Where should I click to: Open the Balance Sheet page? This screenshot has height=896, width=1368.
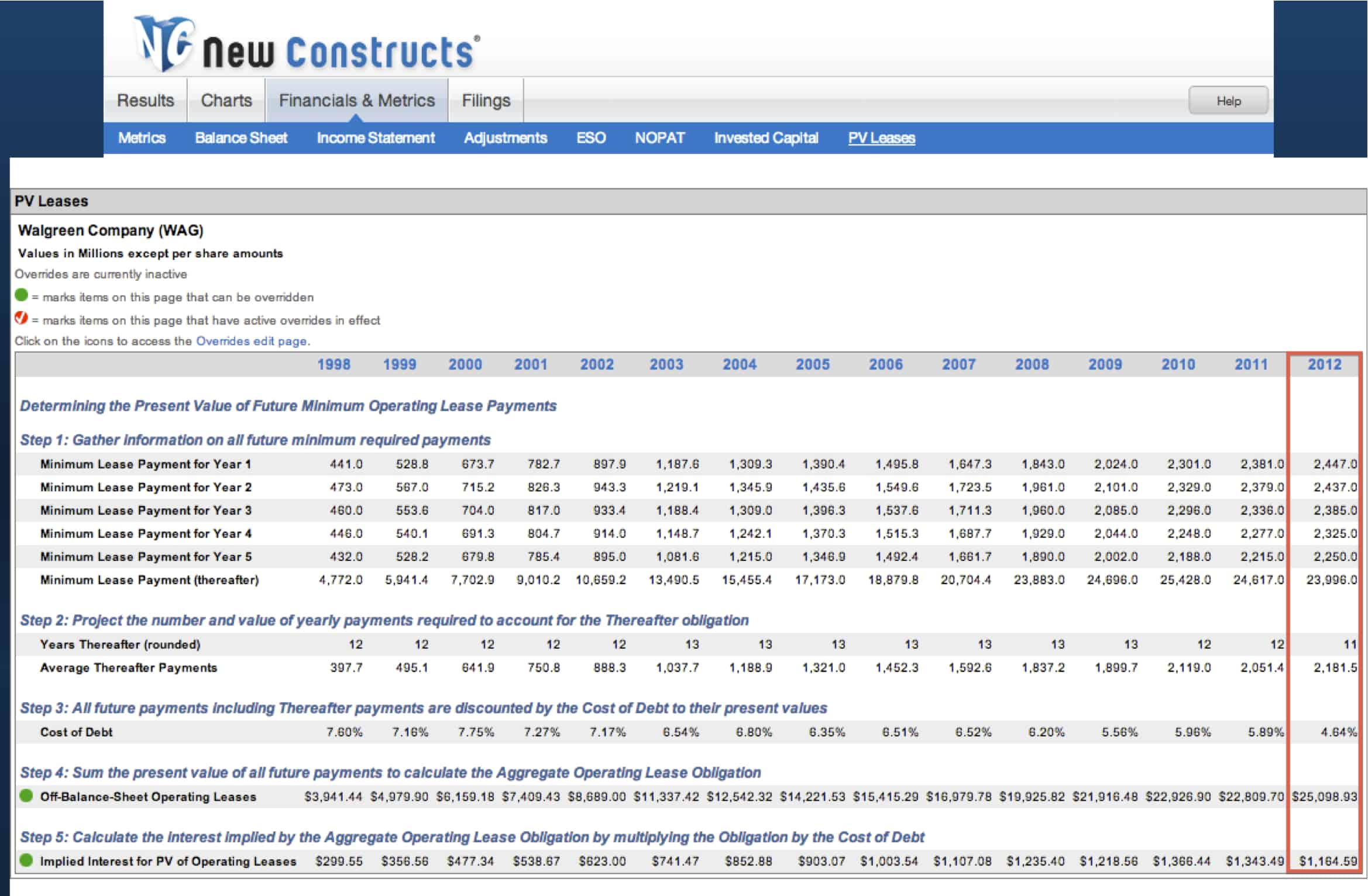(241, 138)
